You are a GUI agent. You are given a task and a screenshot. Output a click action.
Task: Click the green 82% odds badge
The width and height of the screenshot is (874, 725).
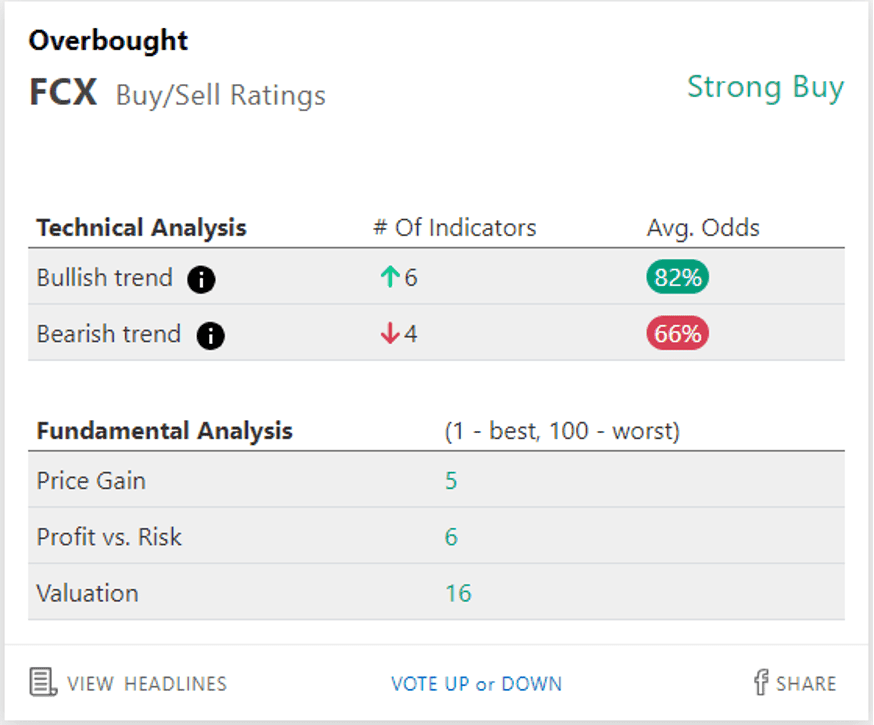click(x=677, y=277)
